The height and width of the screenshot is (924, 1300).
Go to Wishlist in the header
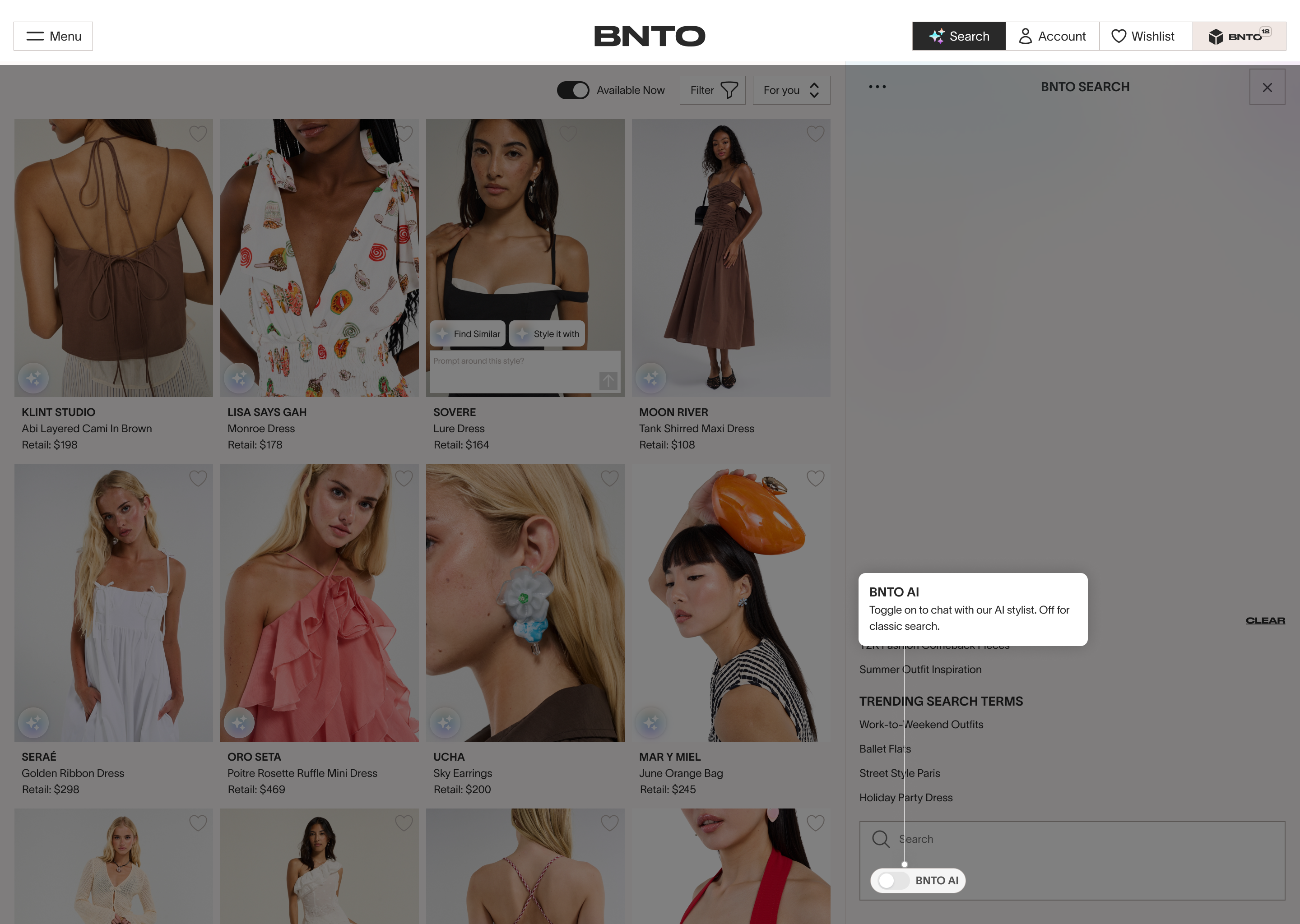(x=1145, y=37)
